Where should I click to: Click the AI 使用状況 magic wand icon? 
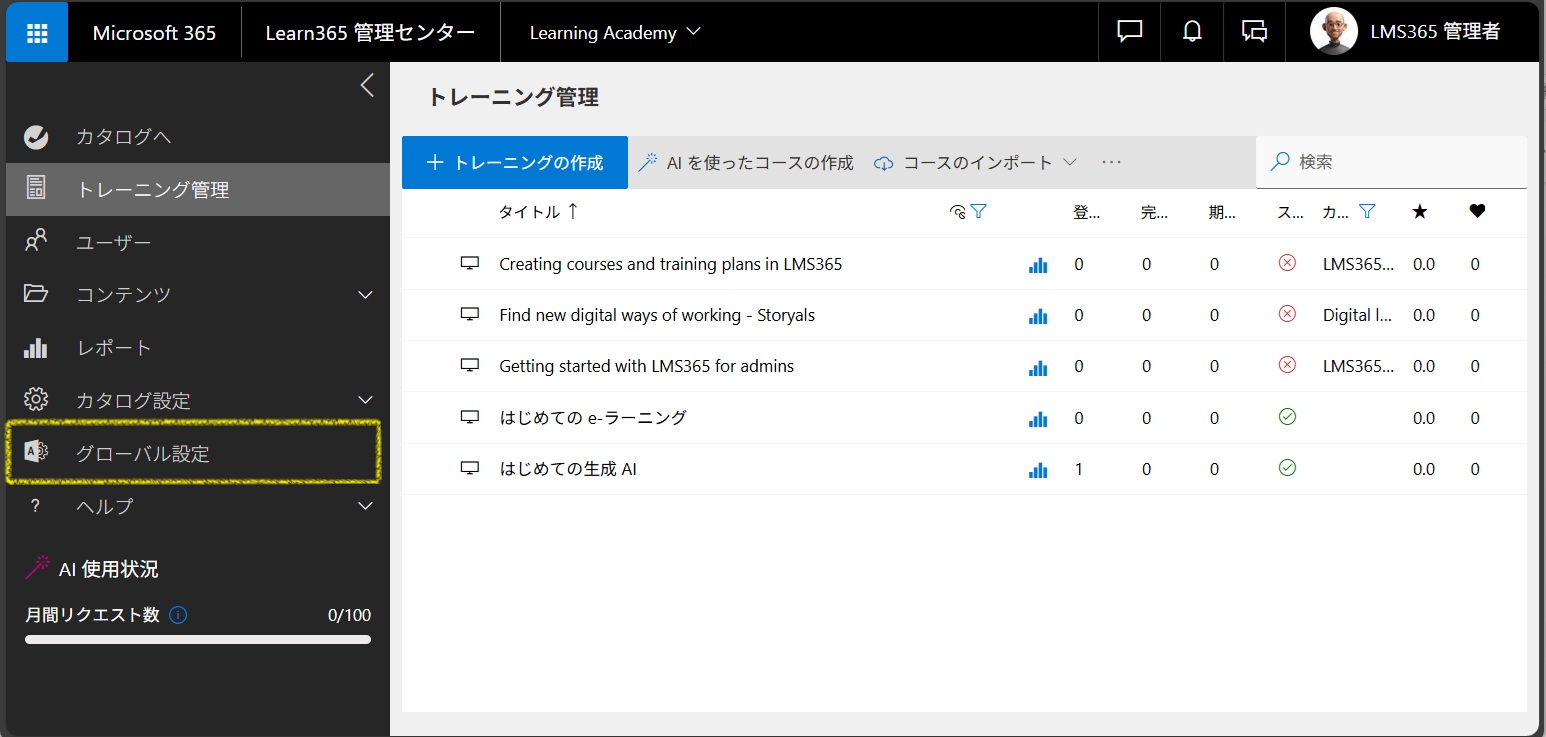coord(37,568)
